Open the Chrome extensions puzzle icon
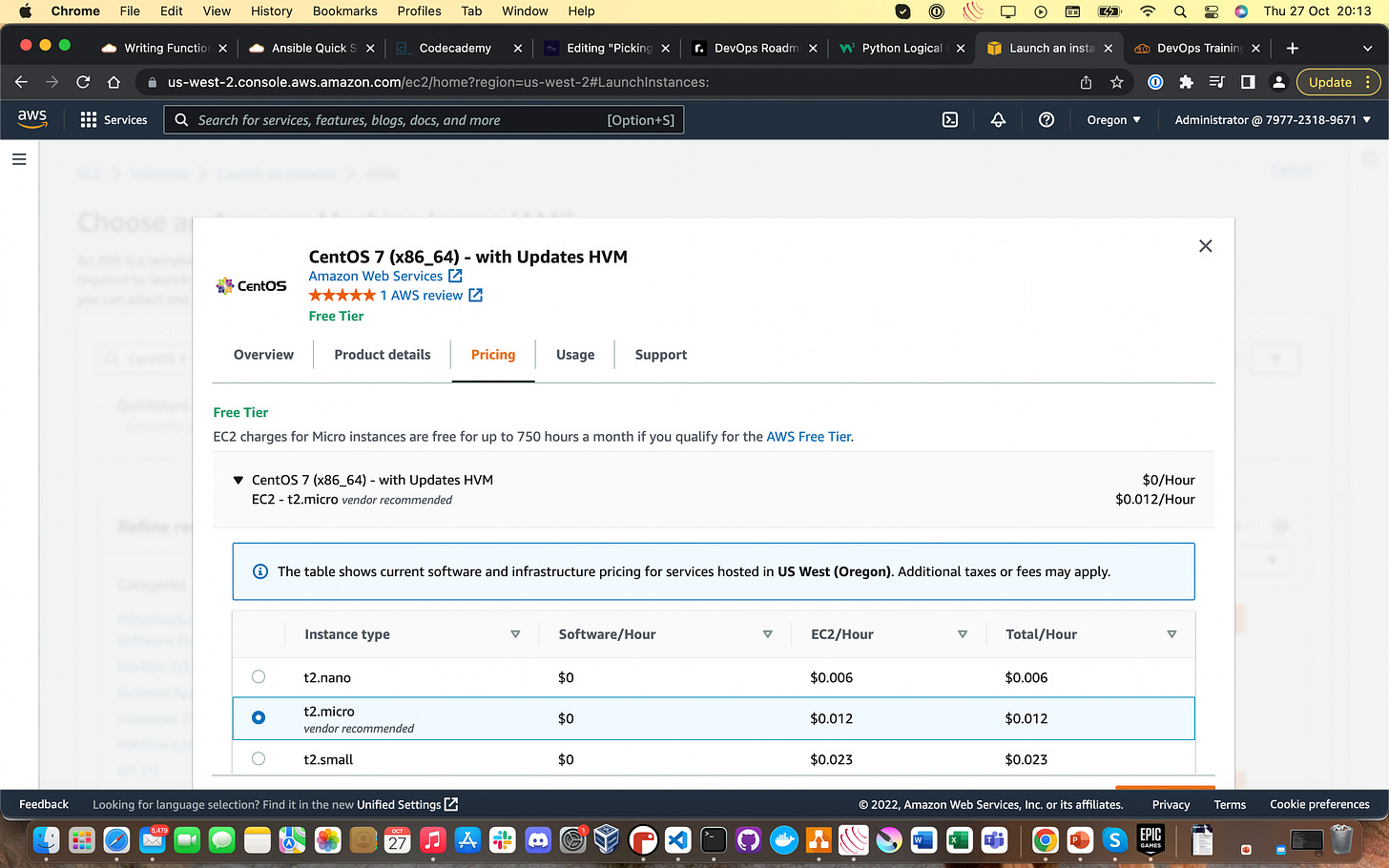 pos(1186,82)
